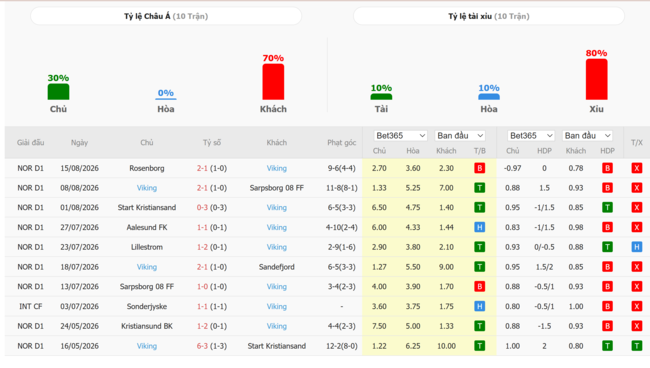Screen dimensions: 650x368
Task: Click score 6-3 in Start Kristiansand row
Action: (202, 346)
